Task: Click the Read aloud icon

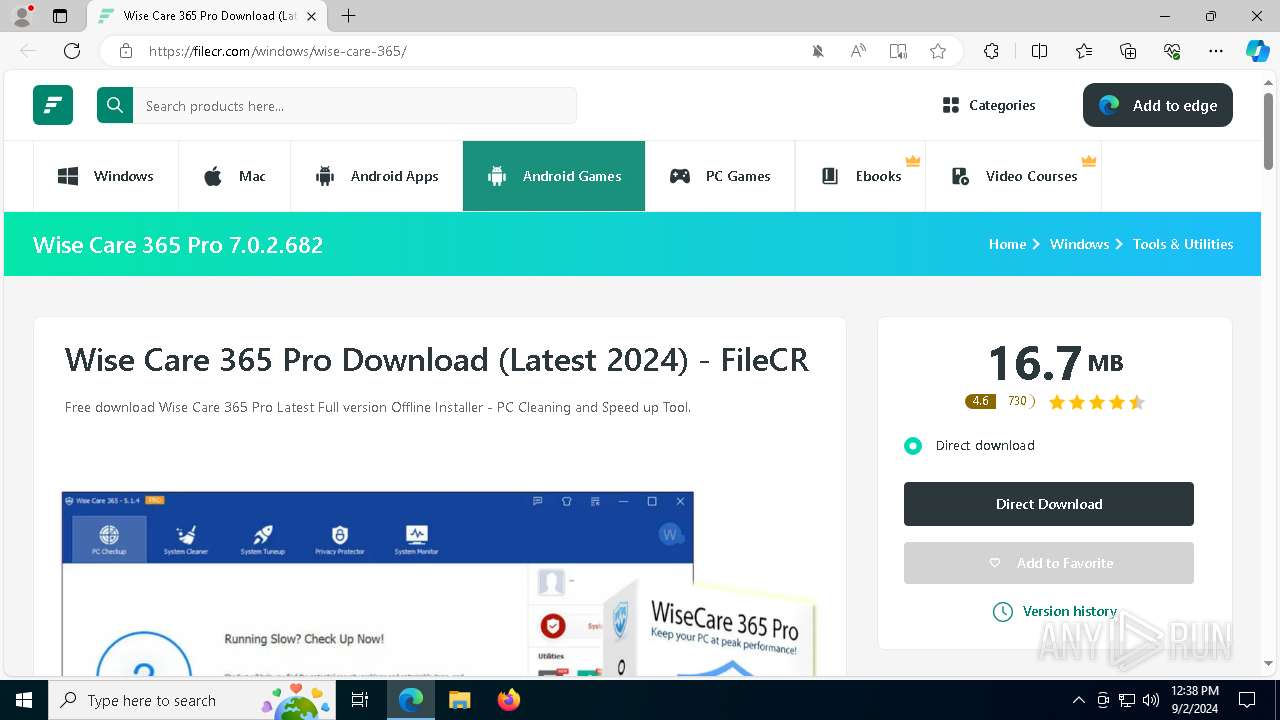Action: tap(858, 51)
